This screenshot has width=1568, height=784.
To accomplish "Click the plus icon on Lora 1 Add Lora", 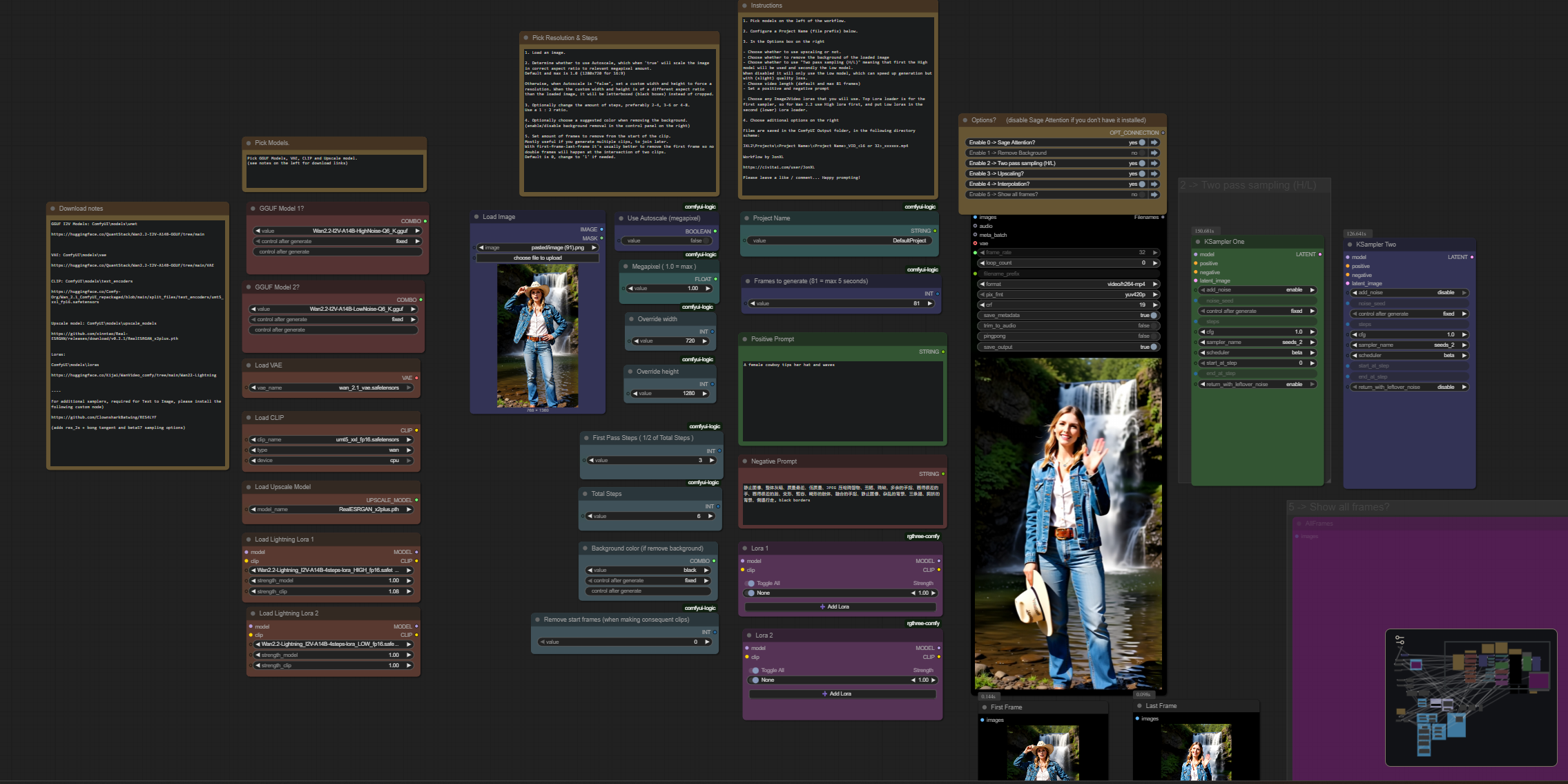I will tap(822, 606).
